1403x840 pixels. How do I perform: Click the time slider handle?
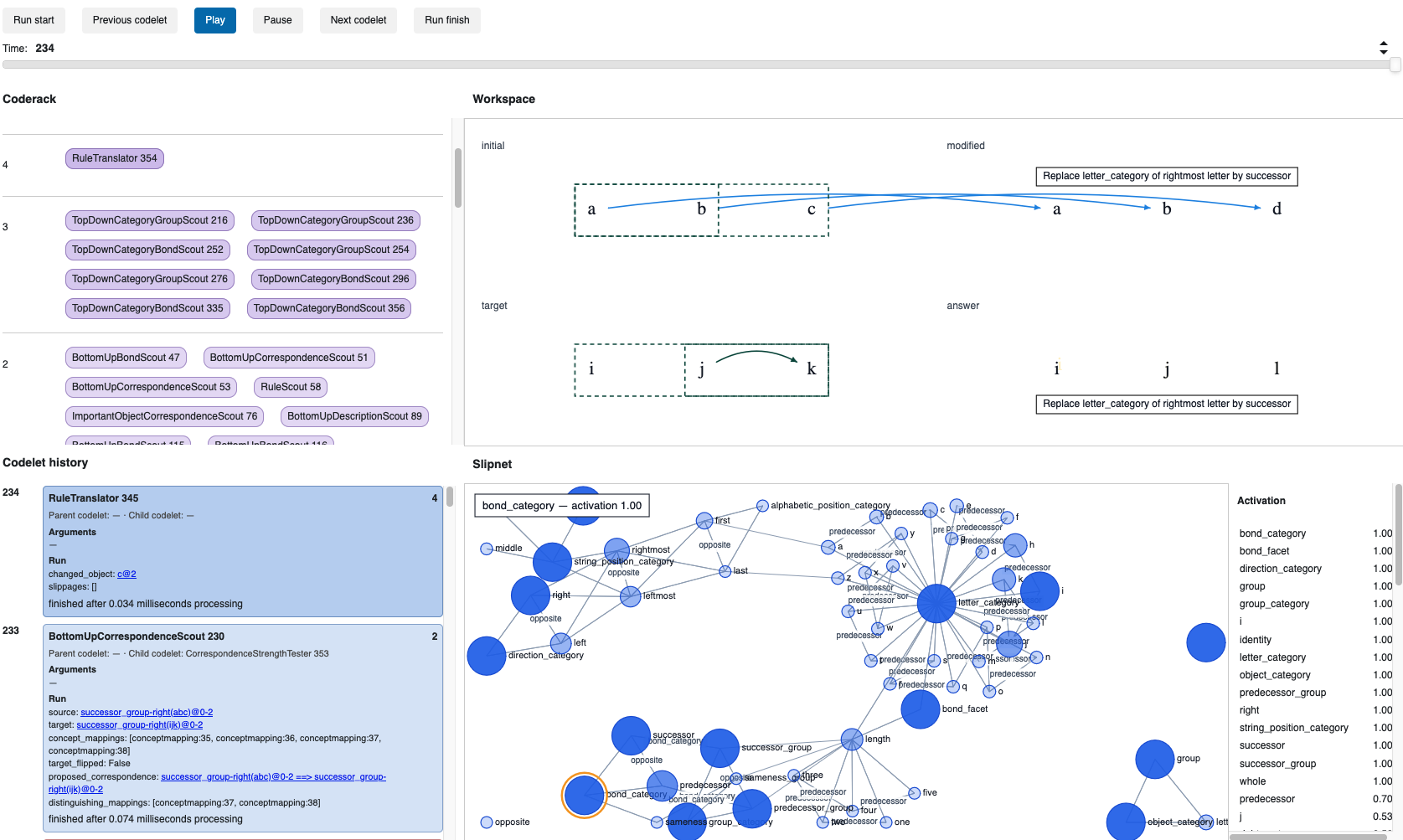(x=1395, y=64)
